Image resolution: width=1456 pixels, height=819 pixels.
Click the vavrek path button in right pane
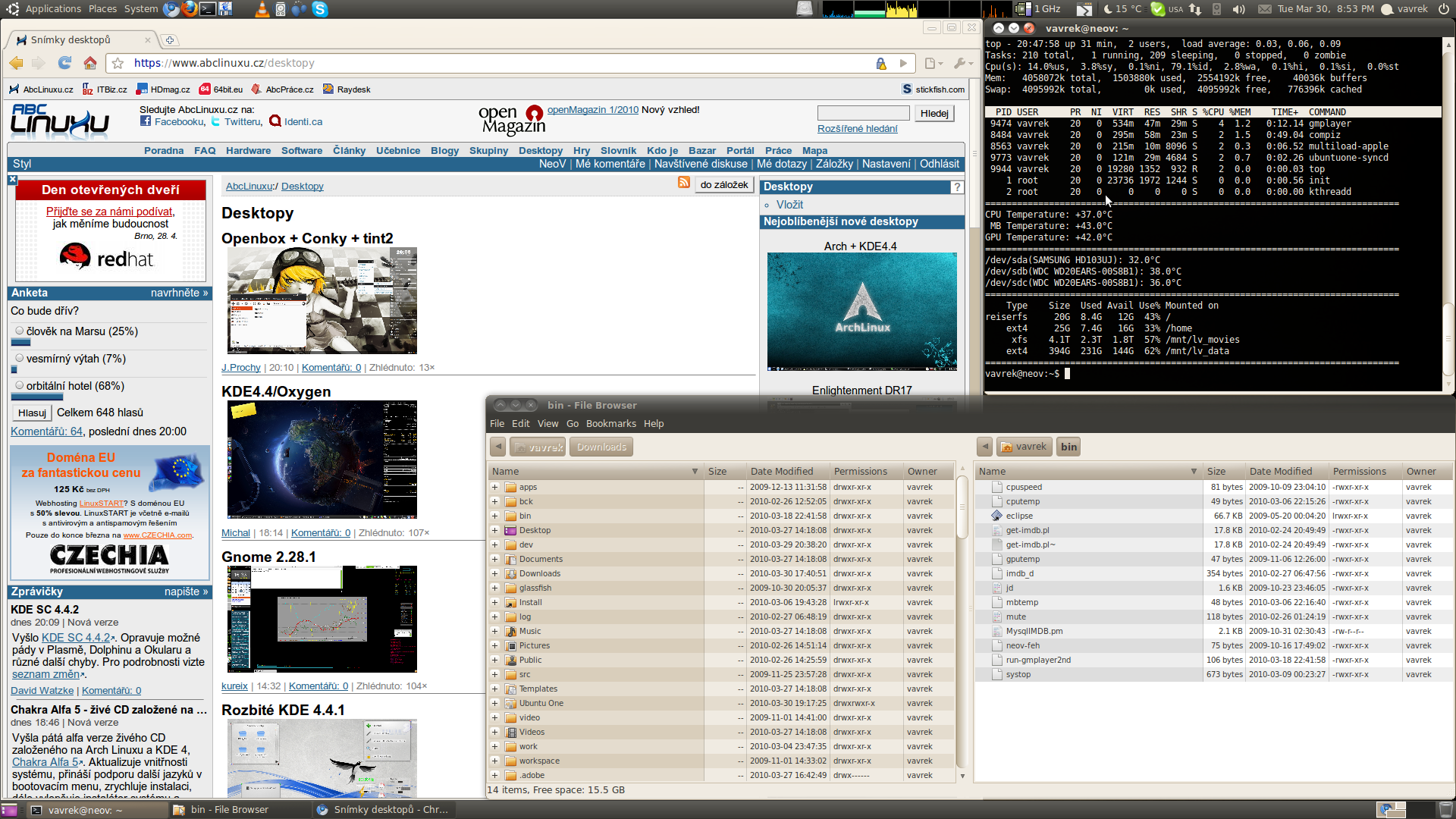pyautogui.click(x=1024, y=447)
